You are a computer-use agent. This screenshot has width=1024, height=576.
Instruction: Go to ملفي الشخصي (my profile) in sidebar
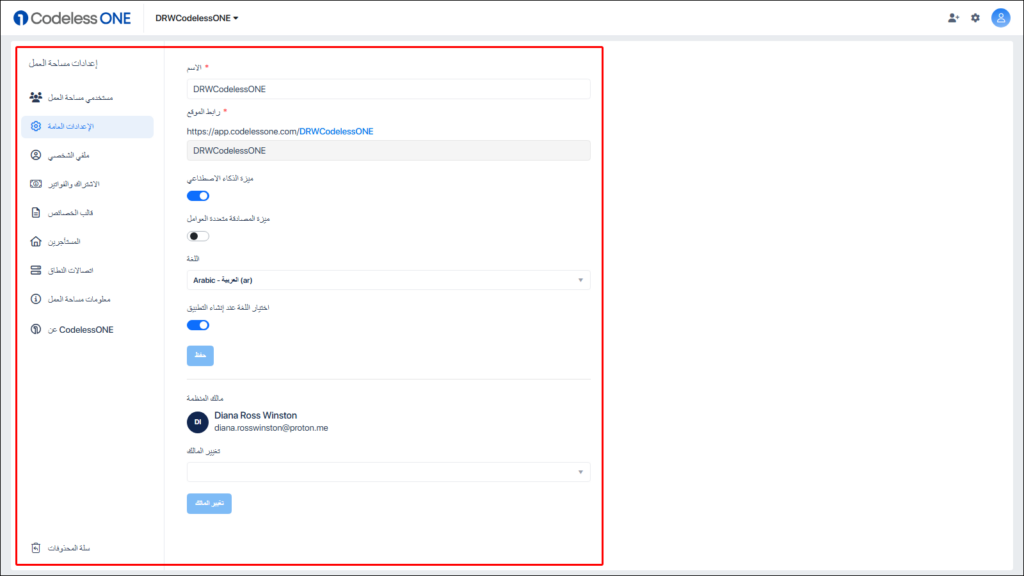(88, 155)
